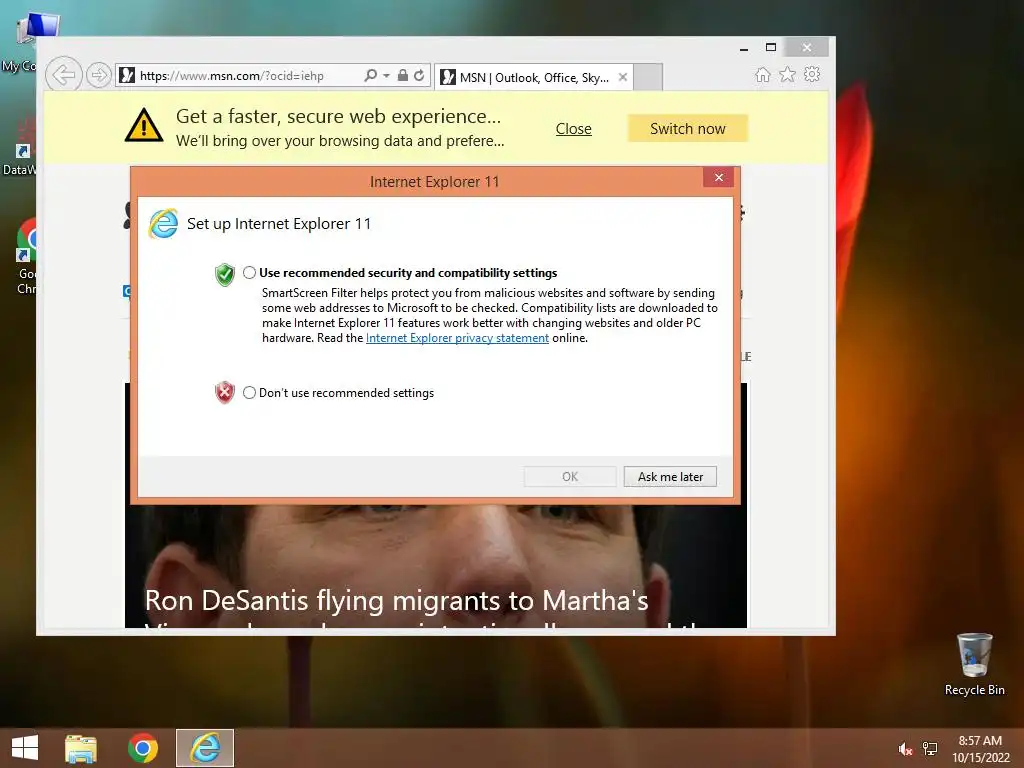Open File Explorer from the taskbar
Screen dimensions: 1024x768
coord(81,748)
